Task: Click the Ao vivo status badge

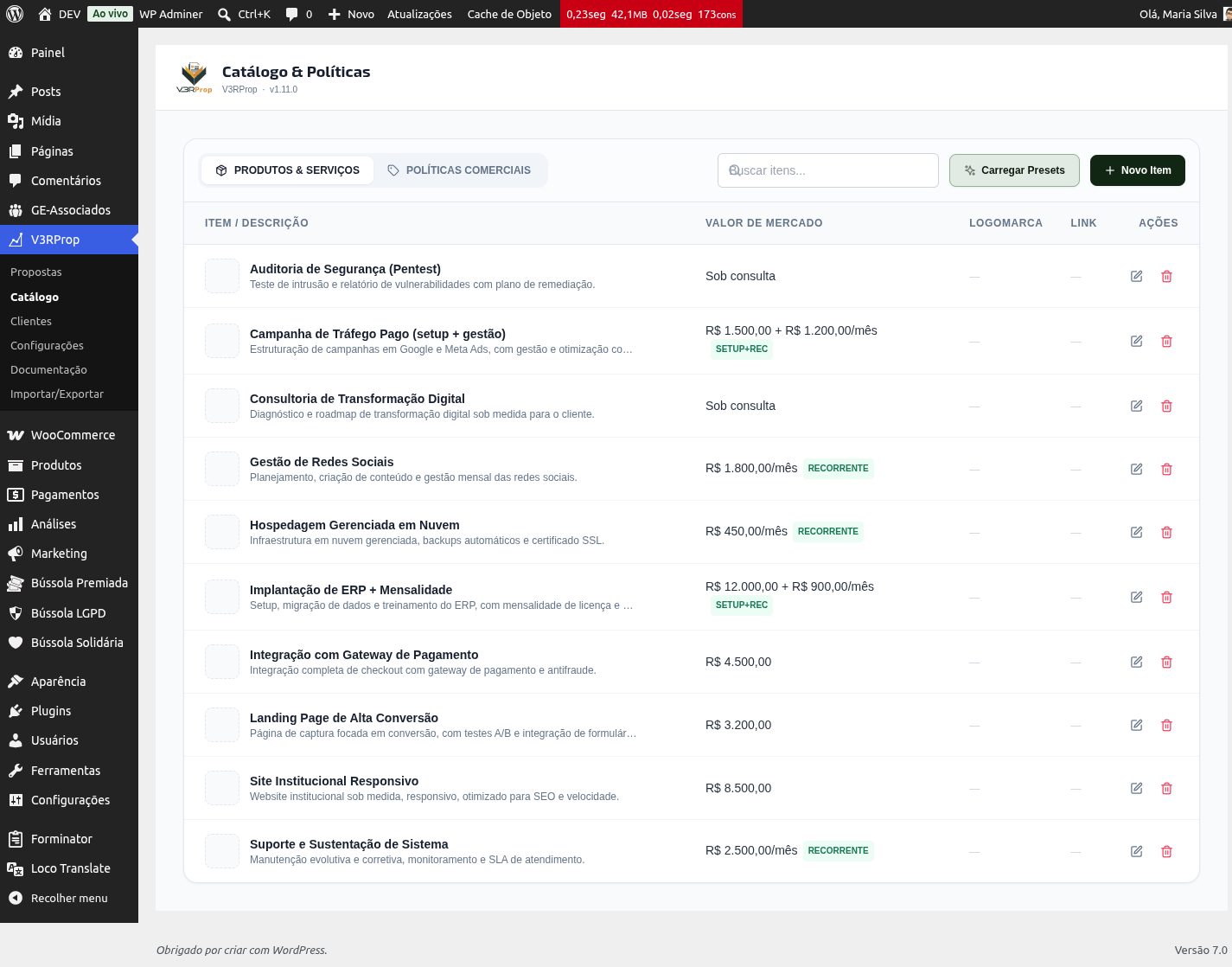Action: [111, 14]
